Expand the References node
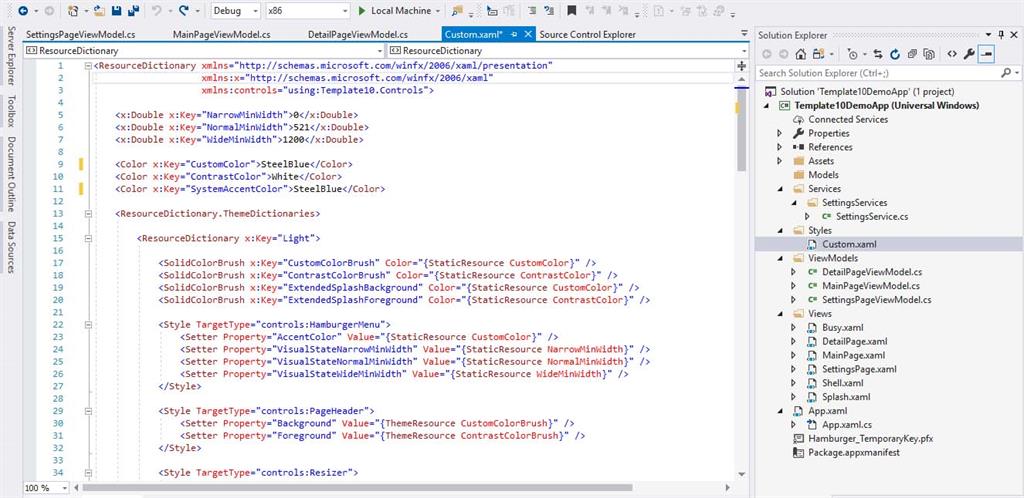The image size is (1024, 498). tap(780, 147)
